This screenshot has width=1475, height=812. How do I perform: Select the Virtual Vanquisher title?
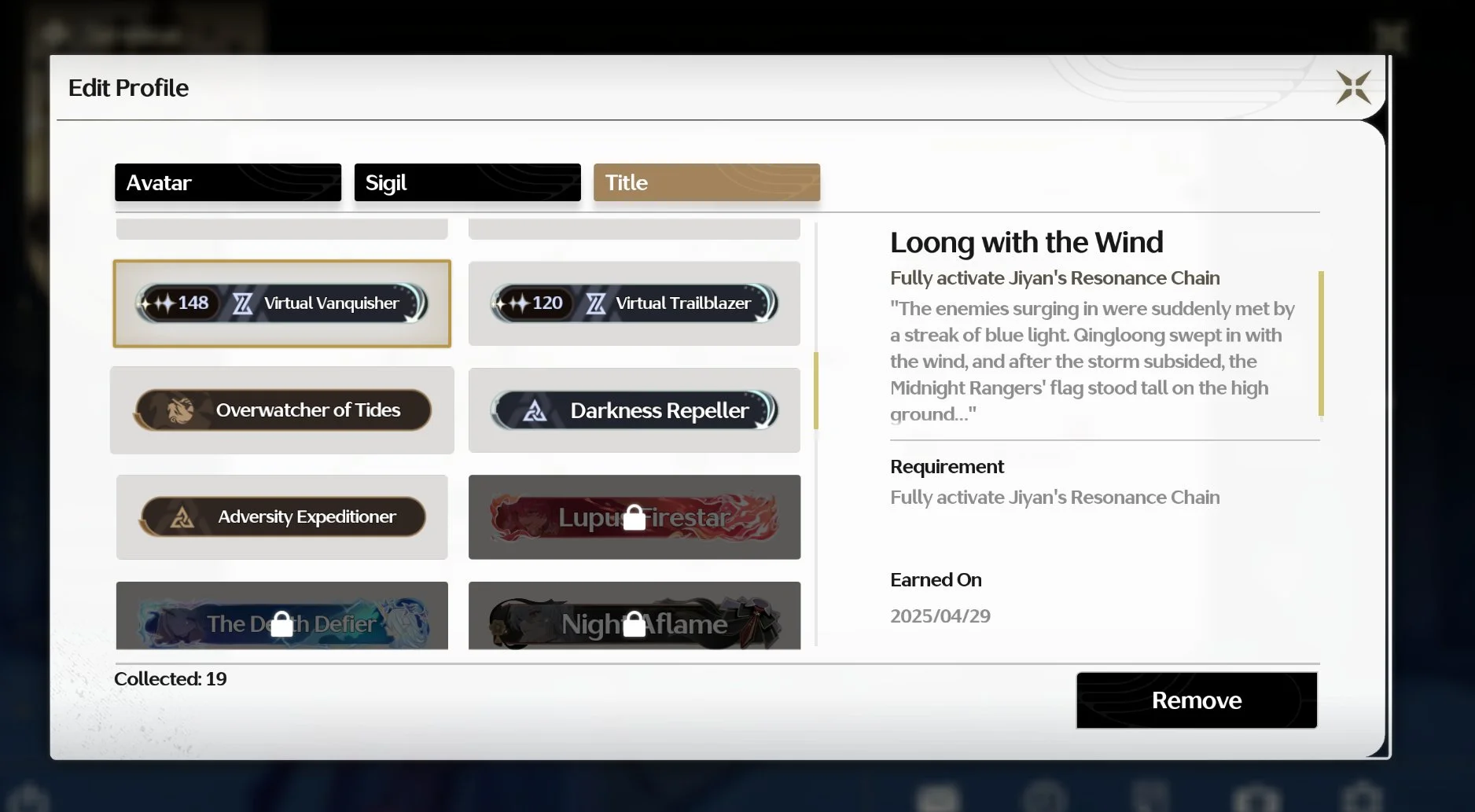[x=281, y=303]
